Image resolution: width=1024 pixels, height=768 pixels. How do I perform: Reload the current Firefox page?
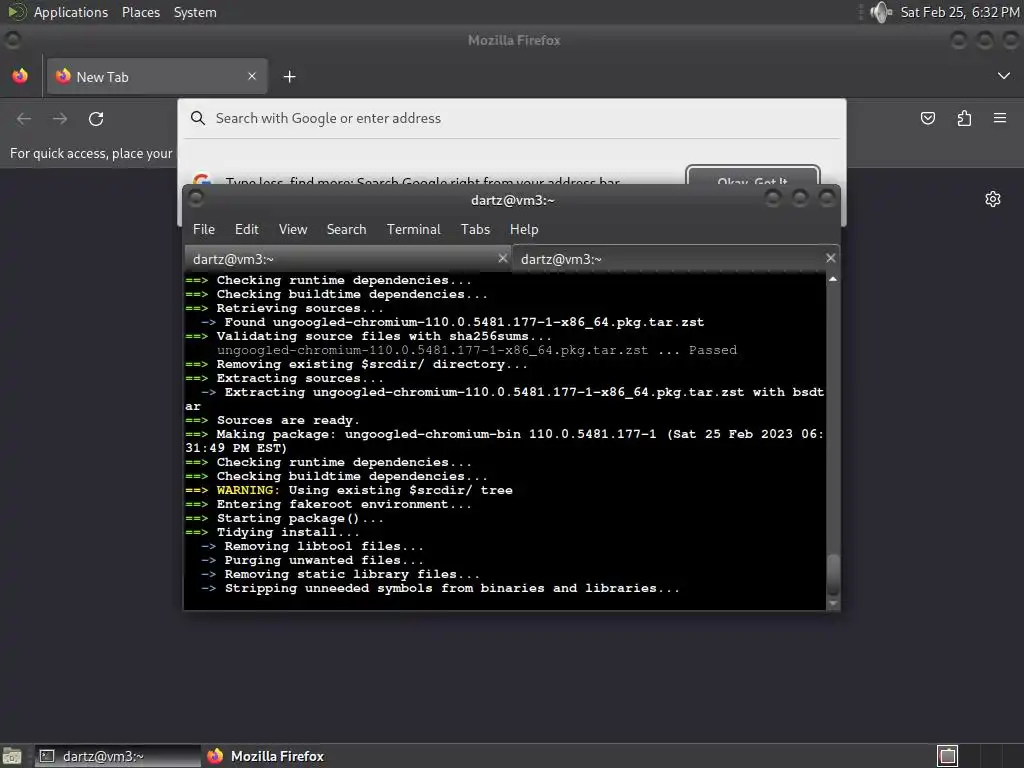[96, 119]
